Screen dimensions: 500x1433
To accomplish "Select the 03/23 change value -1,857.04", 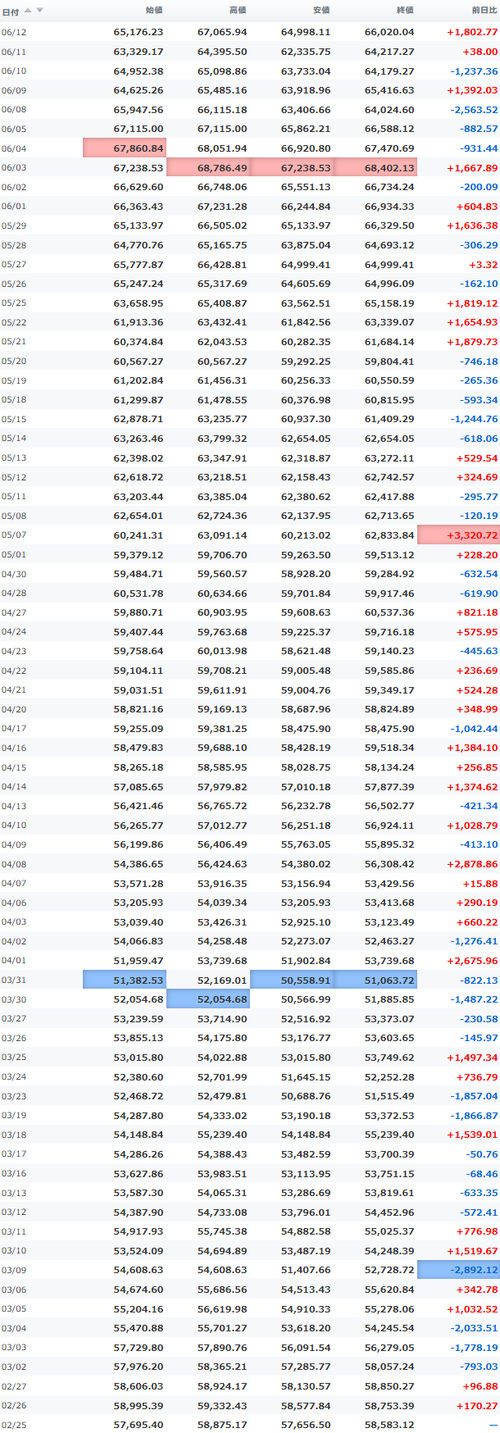I will coord(474,1098).
